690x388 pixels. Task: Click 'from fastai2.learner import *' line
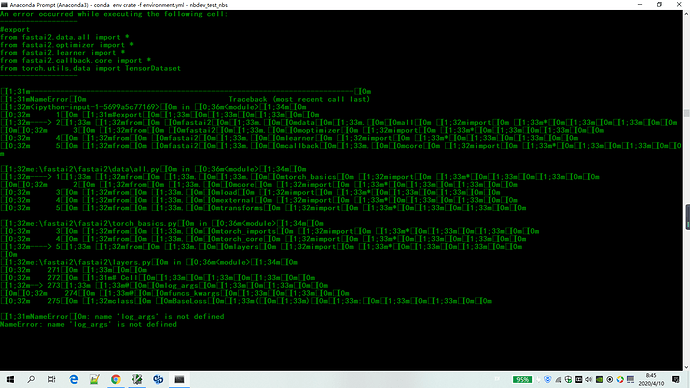point(62,53)
